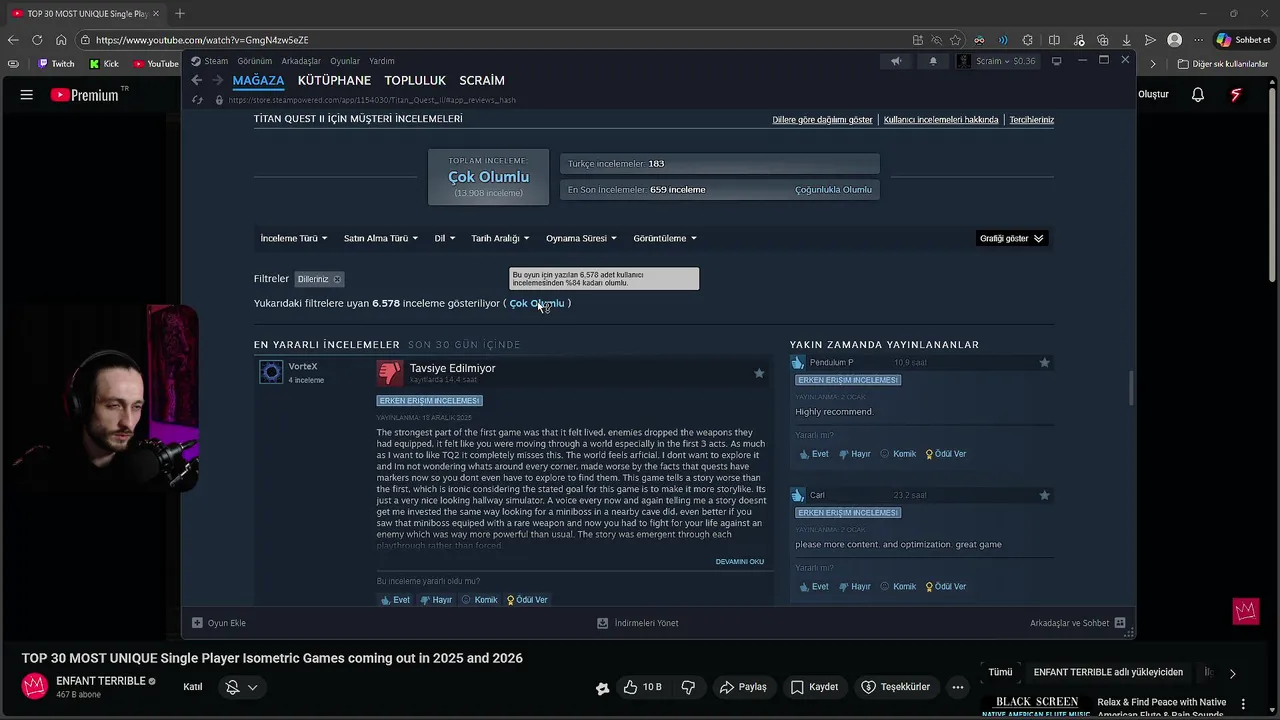Viewport: 1280px width, 720px height.
Task: Switch to KÜTÜPHANE tab
Action: 334,80
